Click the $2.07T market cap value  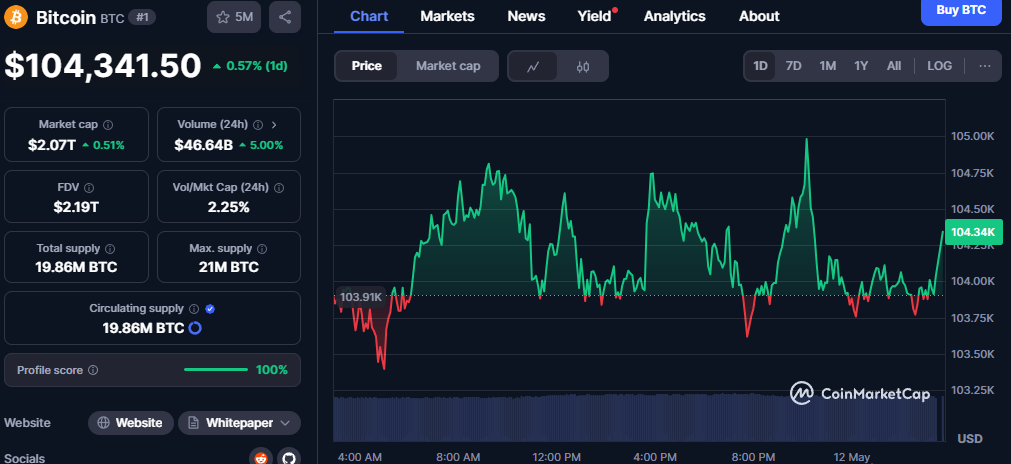coord(52,145)
